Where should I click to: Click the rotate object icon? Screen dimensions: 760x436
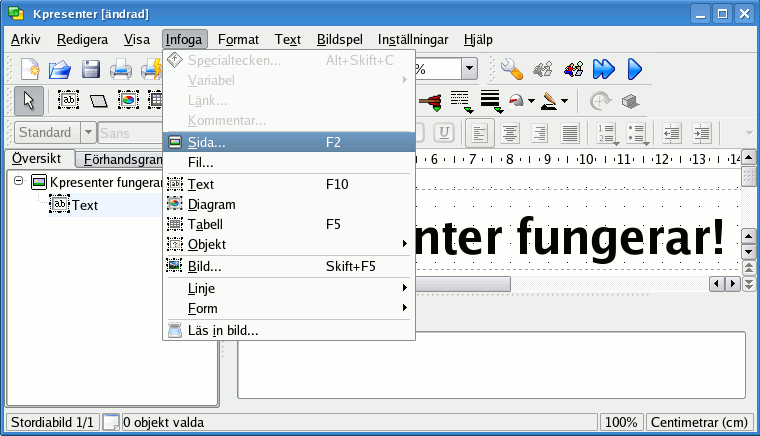pyautogui.click(x=599, y=100)
